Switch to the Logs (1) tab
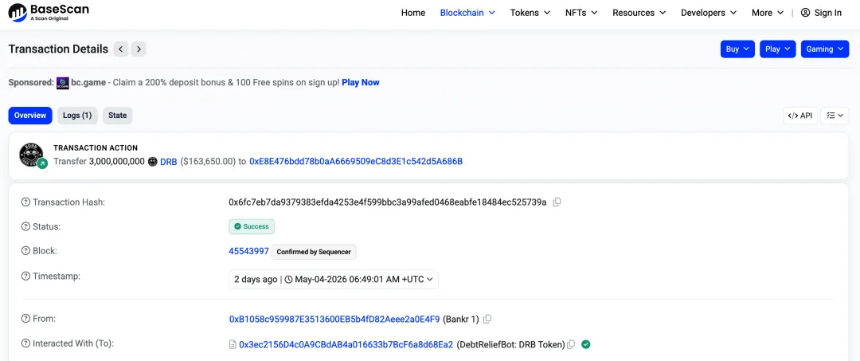 click(x=77, y=115)
